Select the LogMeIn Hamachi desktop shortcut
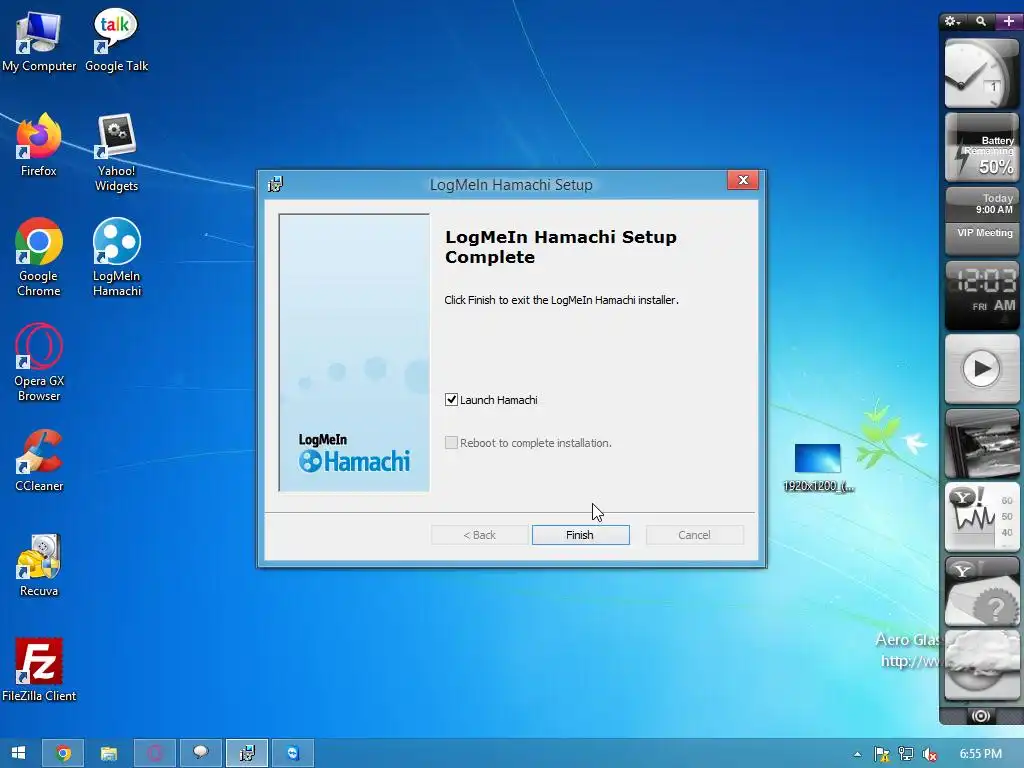This screenshot has width=1024, height=768. coord(117,257)
